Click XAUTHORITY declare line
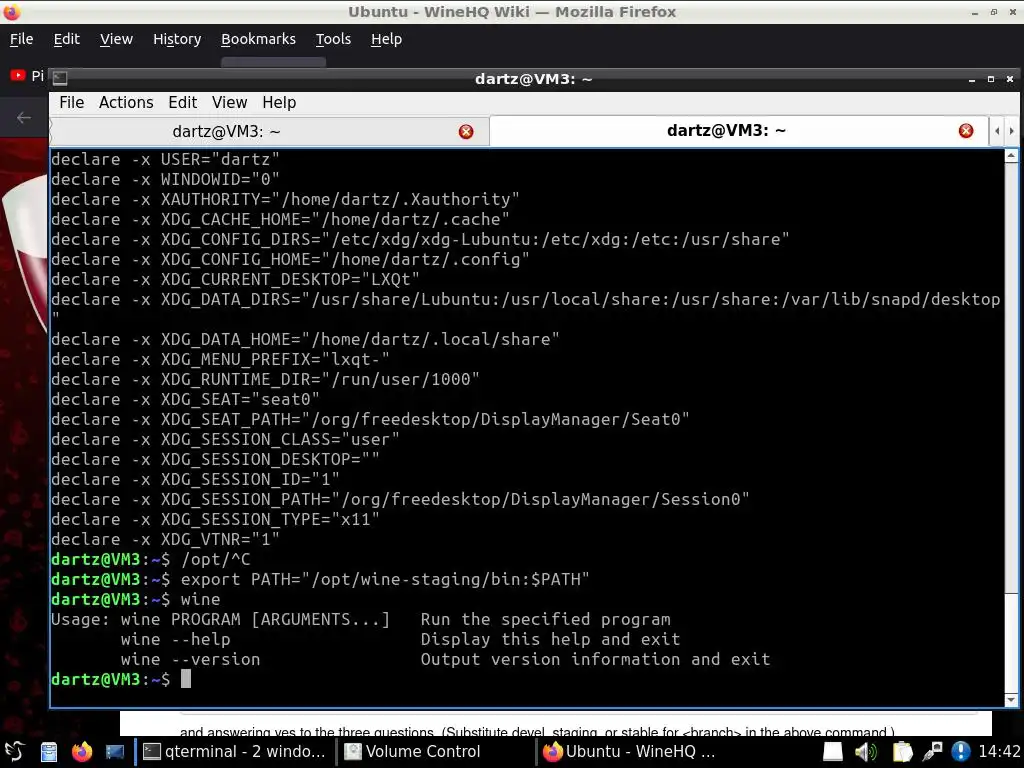The width and height of the screenshot is (1024, 768). click(285, 199)
